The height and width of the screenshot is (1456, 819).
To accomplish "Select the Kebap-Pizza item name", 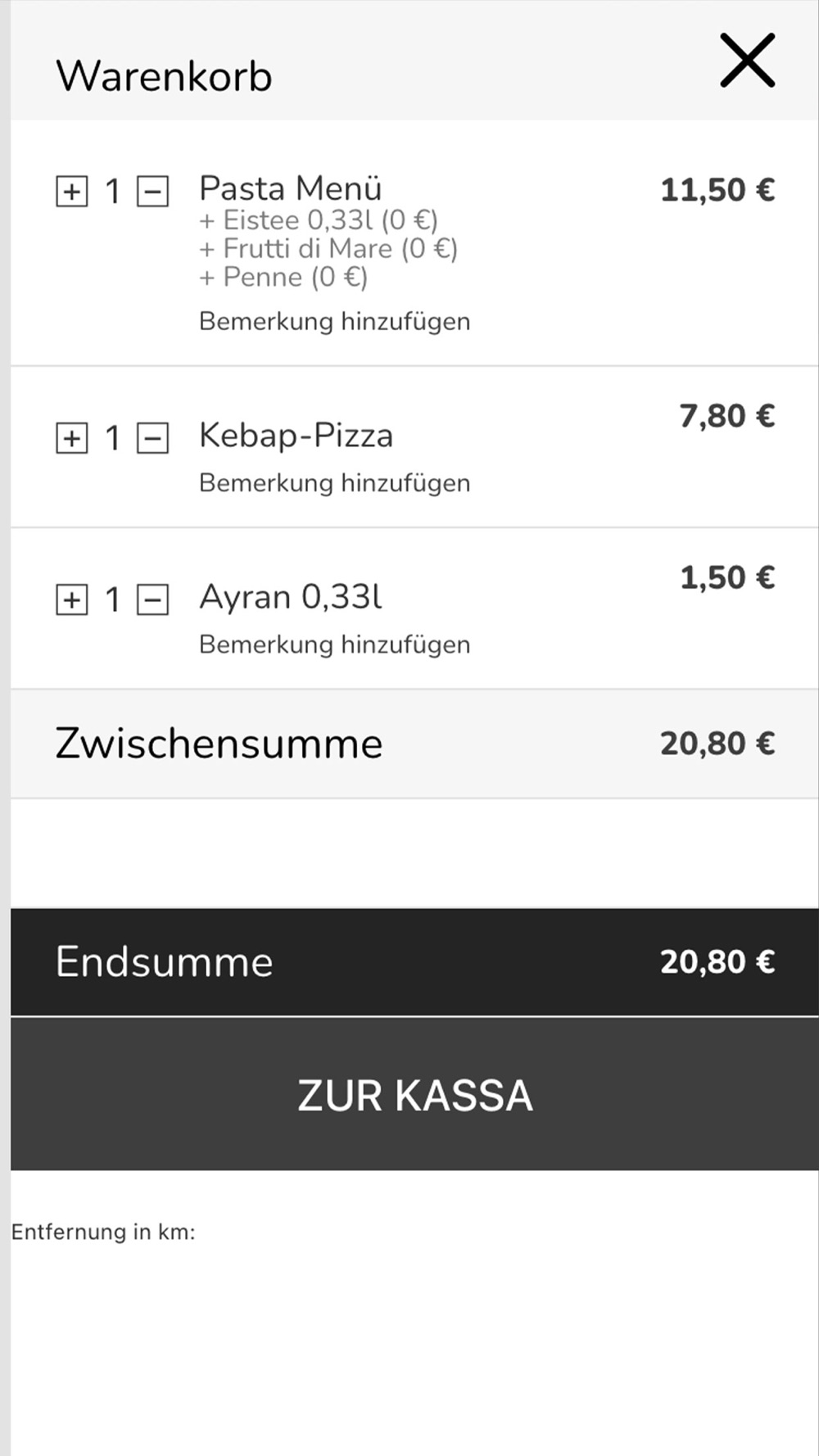I will (x=296, y=435).
